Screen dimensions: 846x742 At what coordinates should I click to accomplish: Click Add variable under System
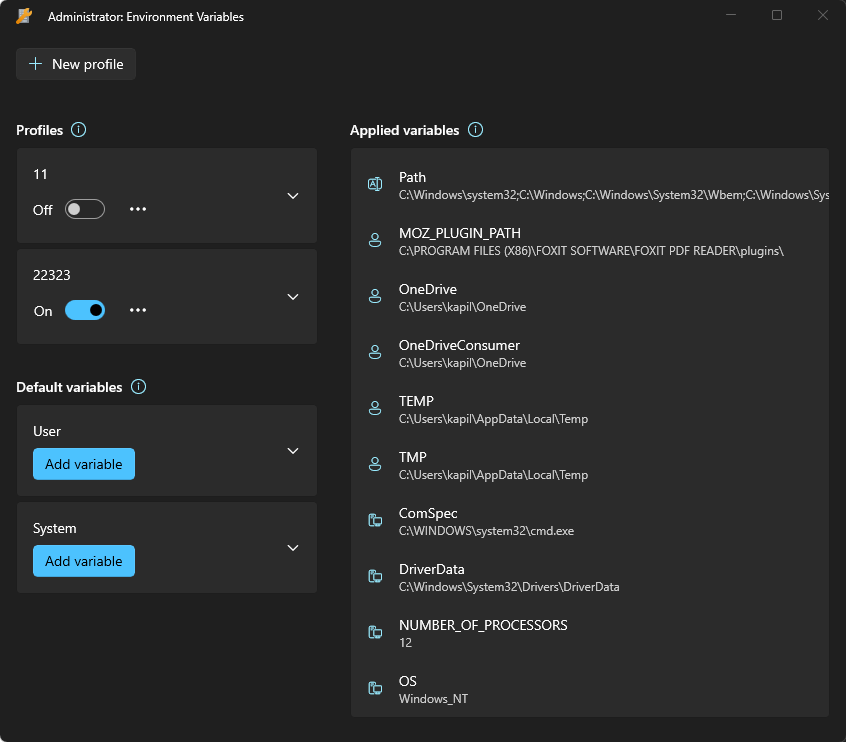click(x=84, y=561)
